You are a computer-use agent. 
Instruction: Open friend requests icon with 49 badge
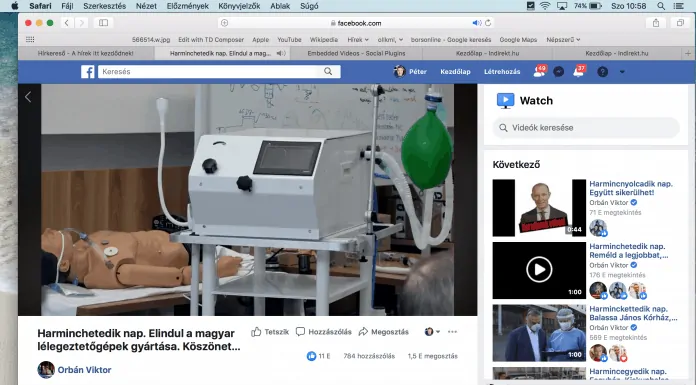(539, 71)
